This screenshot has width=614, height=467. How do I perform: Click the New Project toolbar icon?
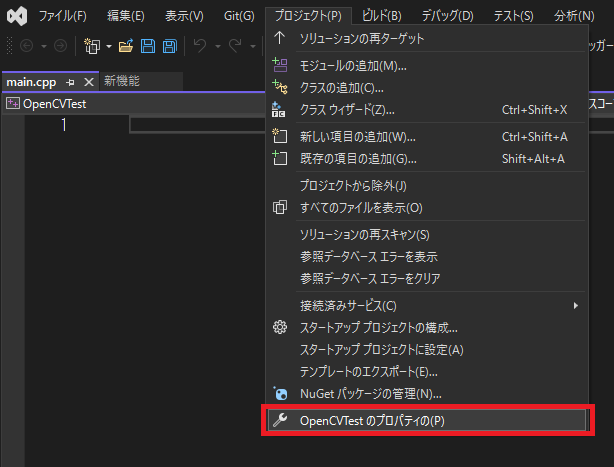[92, 46]
